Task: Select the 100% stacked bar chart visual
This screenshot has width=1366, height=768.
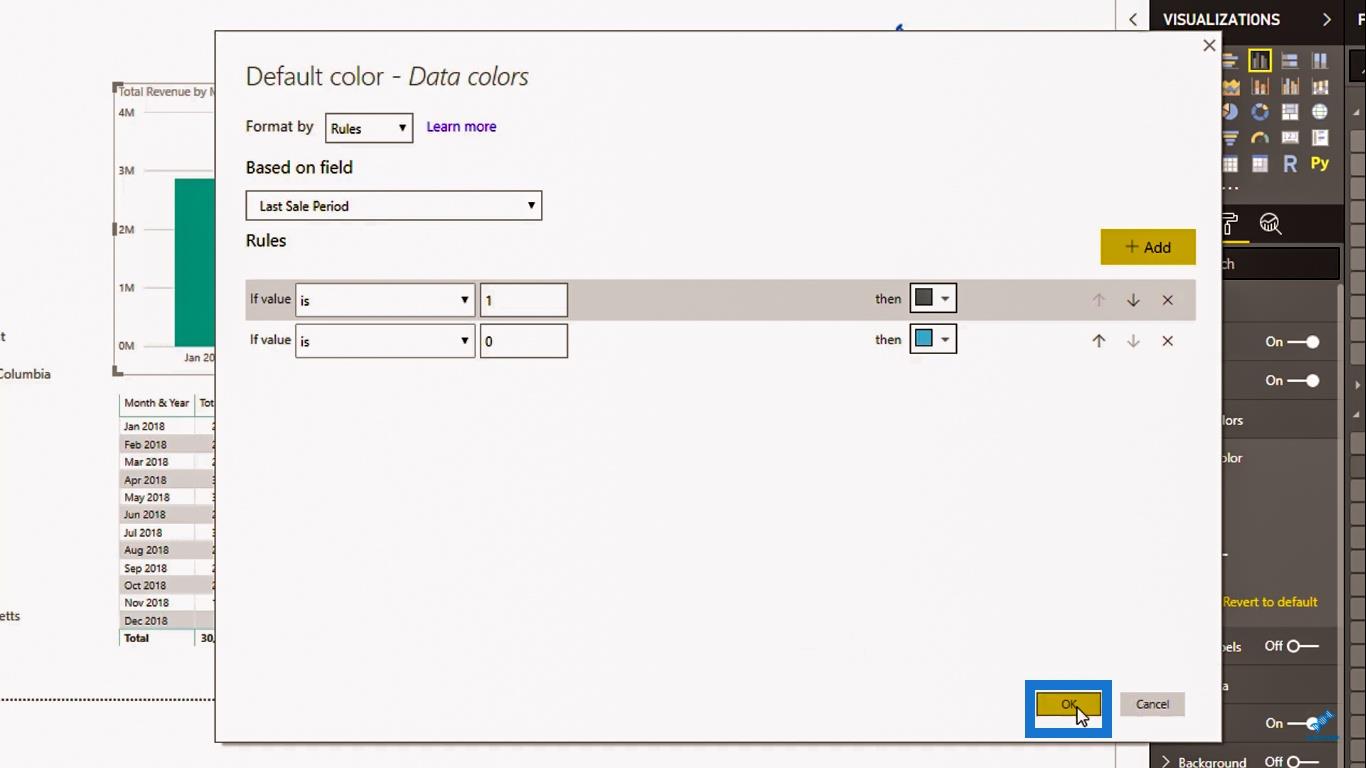Action: click(1290, 61)
